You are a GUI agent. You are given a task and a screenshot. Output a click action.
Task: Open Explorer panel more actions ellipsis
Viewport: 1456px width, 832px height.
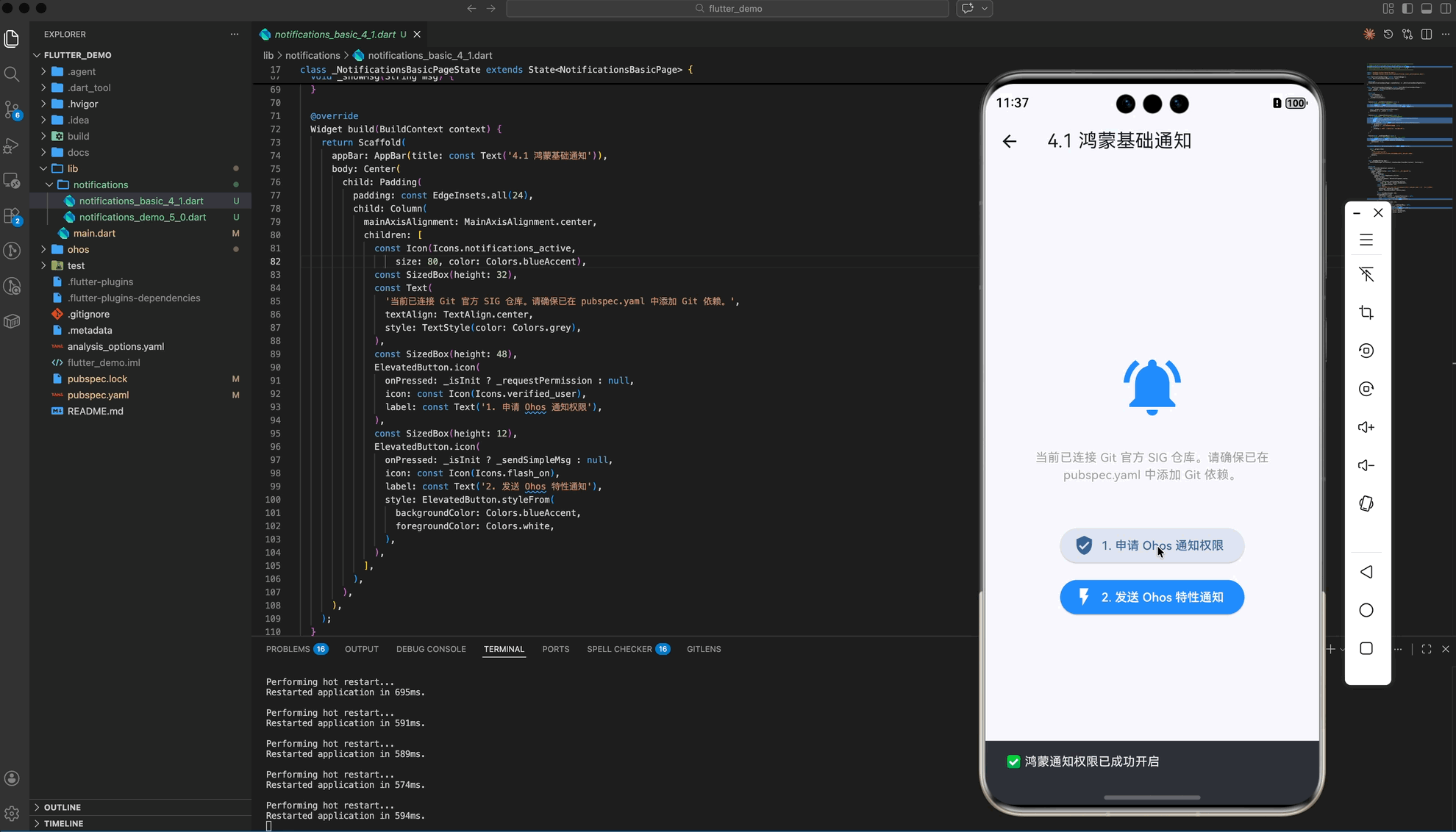point(235,35)
